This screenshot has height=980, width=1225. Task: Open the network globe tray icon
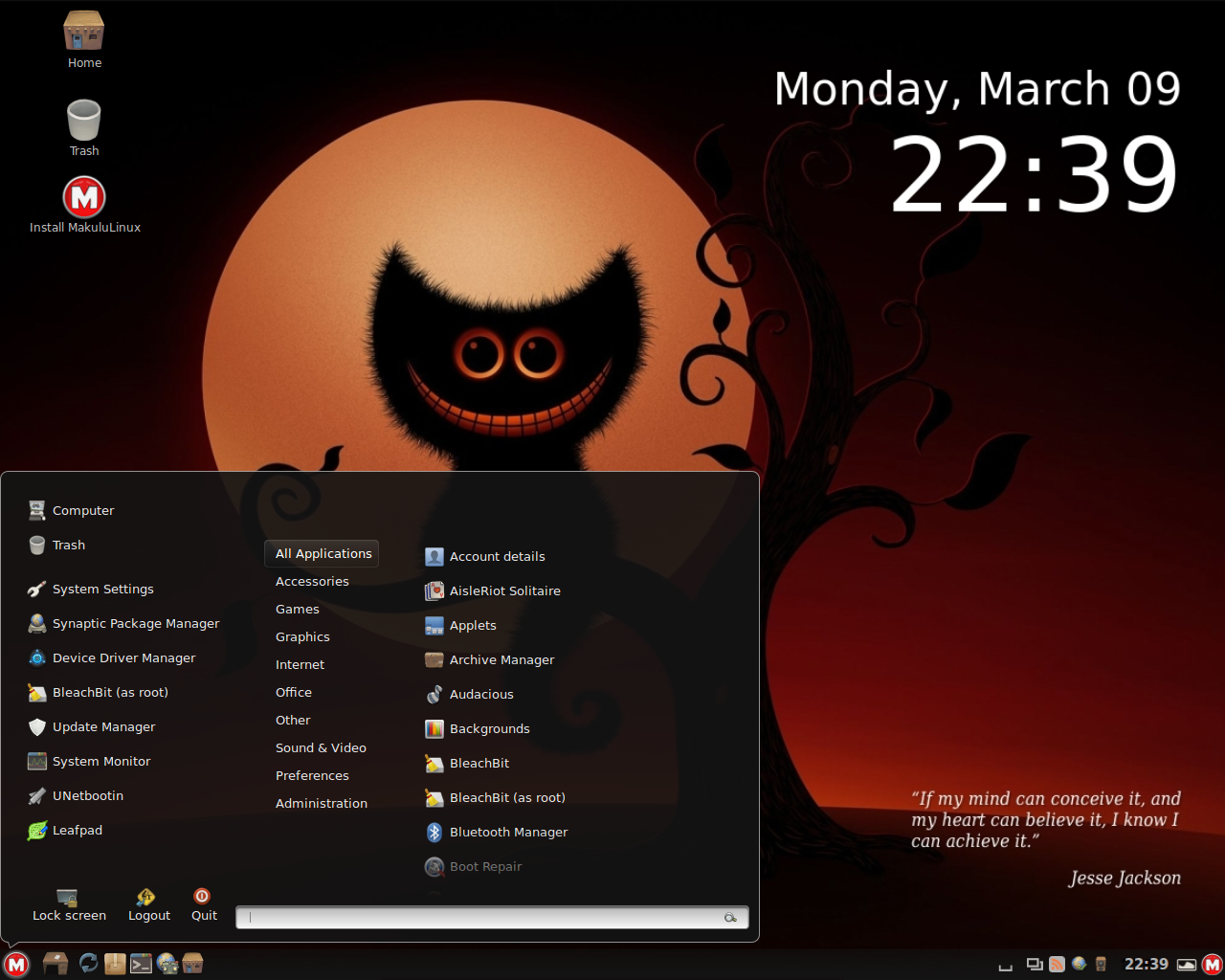tap(1080, 964)
